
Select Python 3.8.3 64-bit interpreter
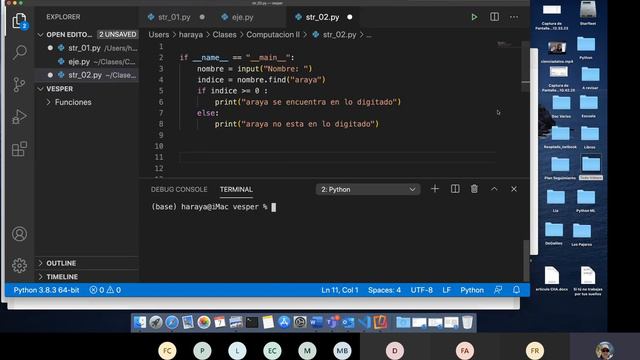coord(46,290)
